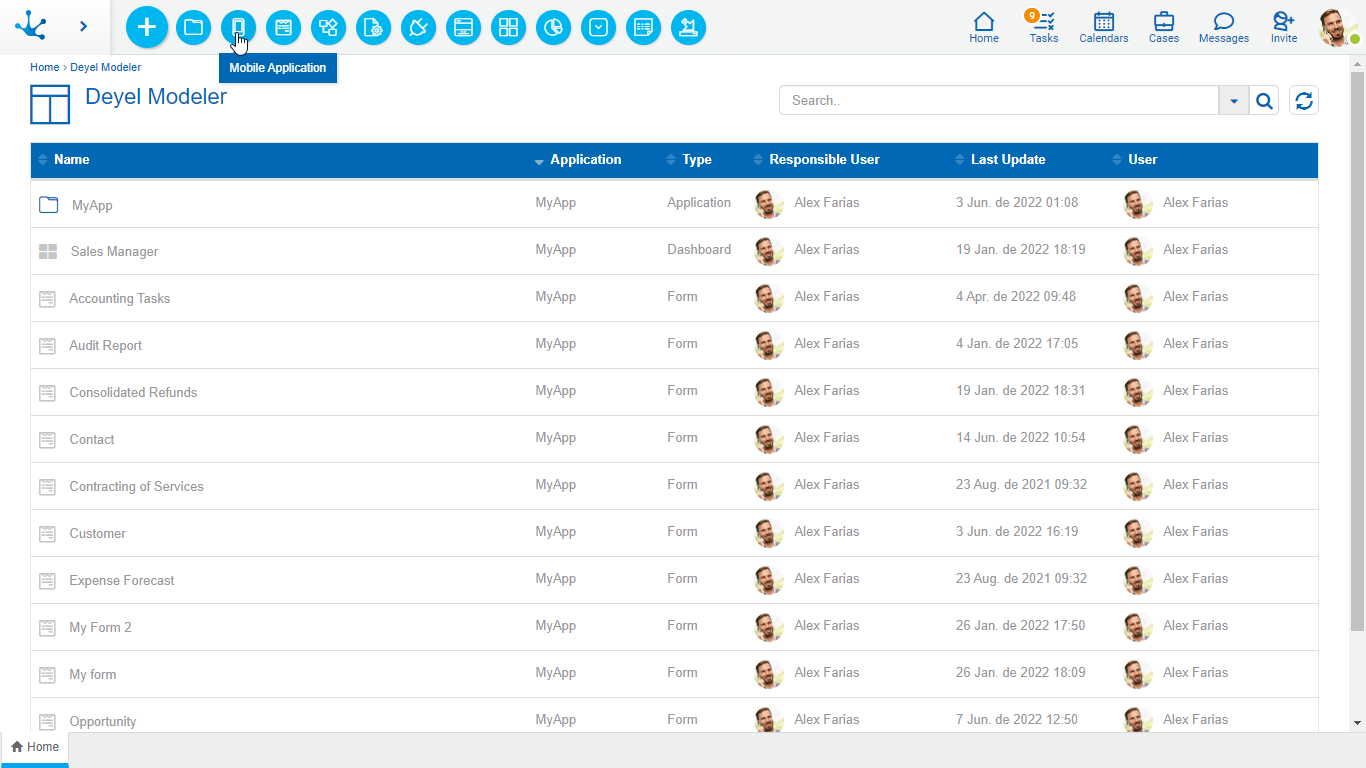Click the '3 Jun. de 2022 16:19' date
Screen dimensions: 1366x768
click(1017, 532)
